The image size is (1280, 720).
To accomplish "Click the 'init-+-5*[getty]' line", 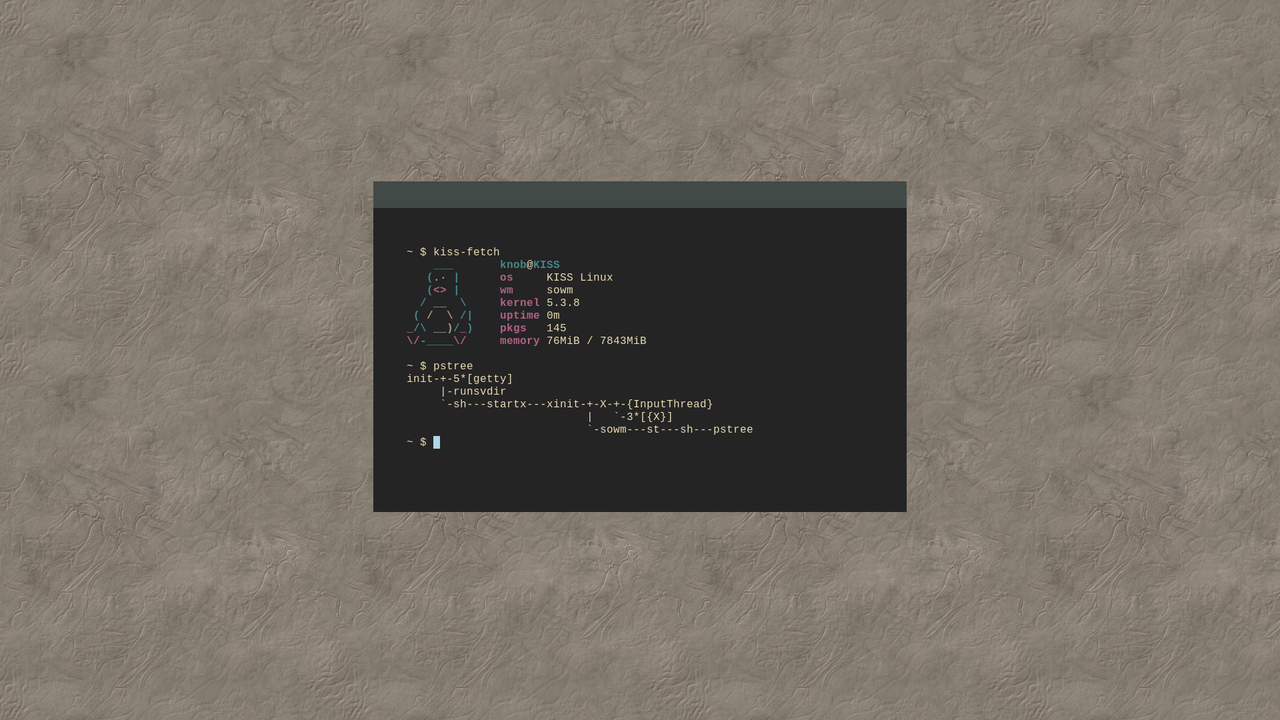I will pos(460,379).
